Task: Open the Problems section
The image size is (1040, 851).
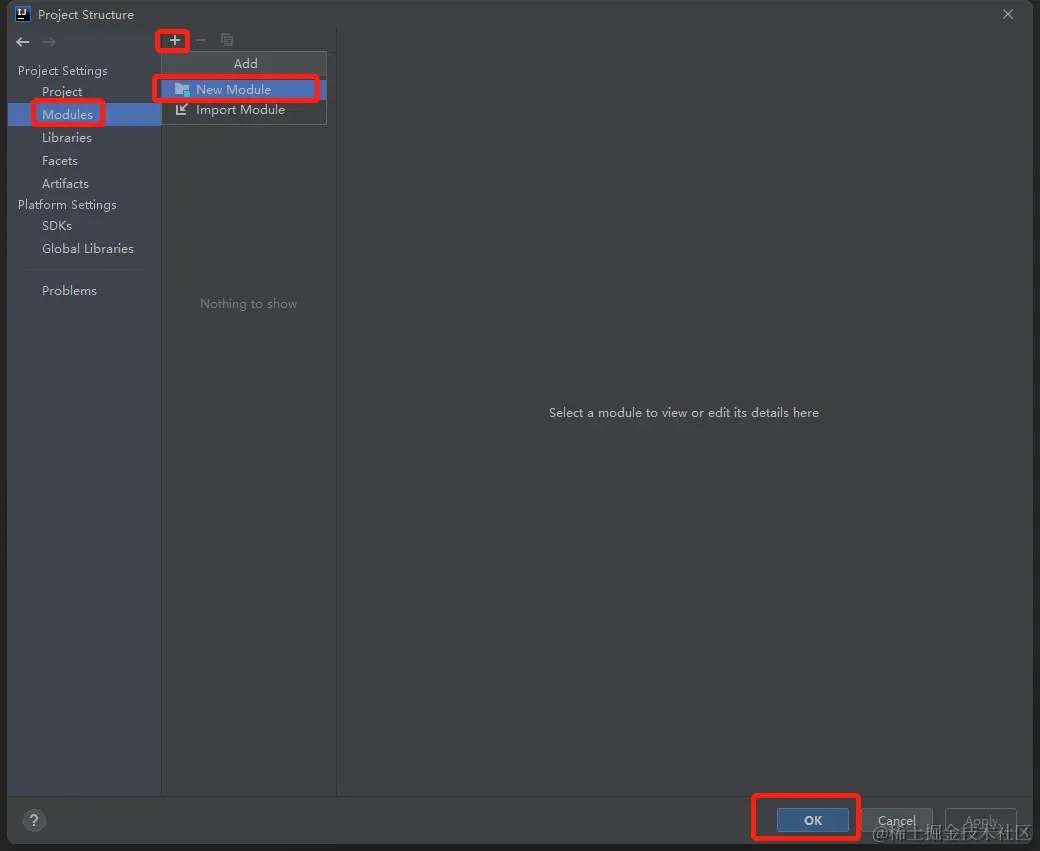Action: click(69, 291)
